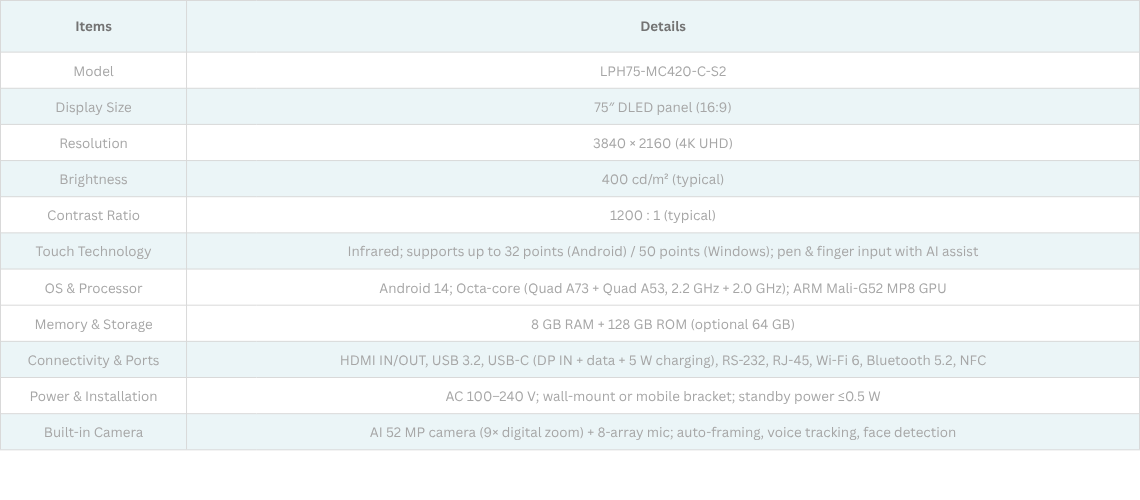Select the Model row label

(93, 71)
